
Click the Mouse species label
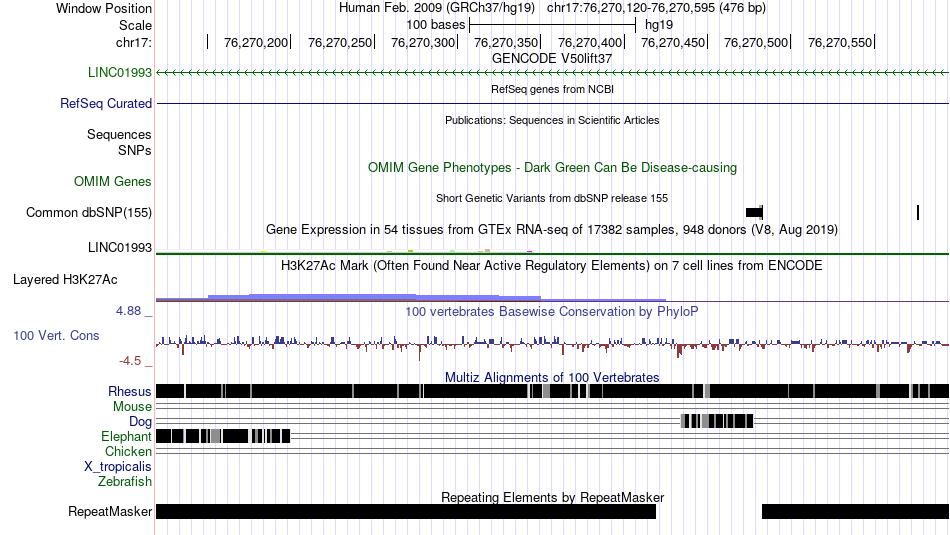pyautogui.click(x=132, y=407)
